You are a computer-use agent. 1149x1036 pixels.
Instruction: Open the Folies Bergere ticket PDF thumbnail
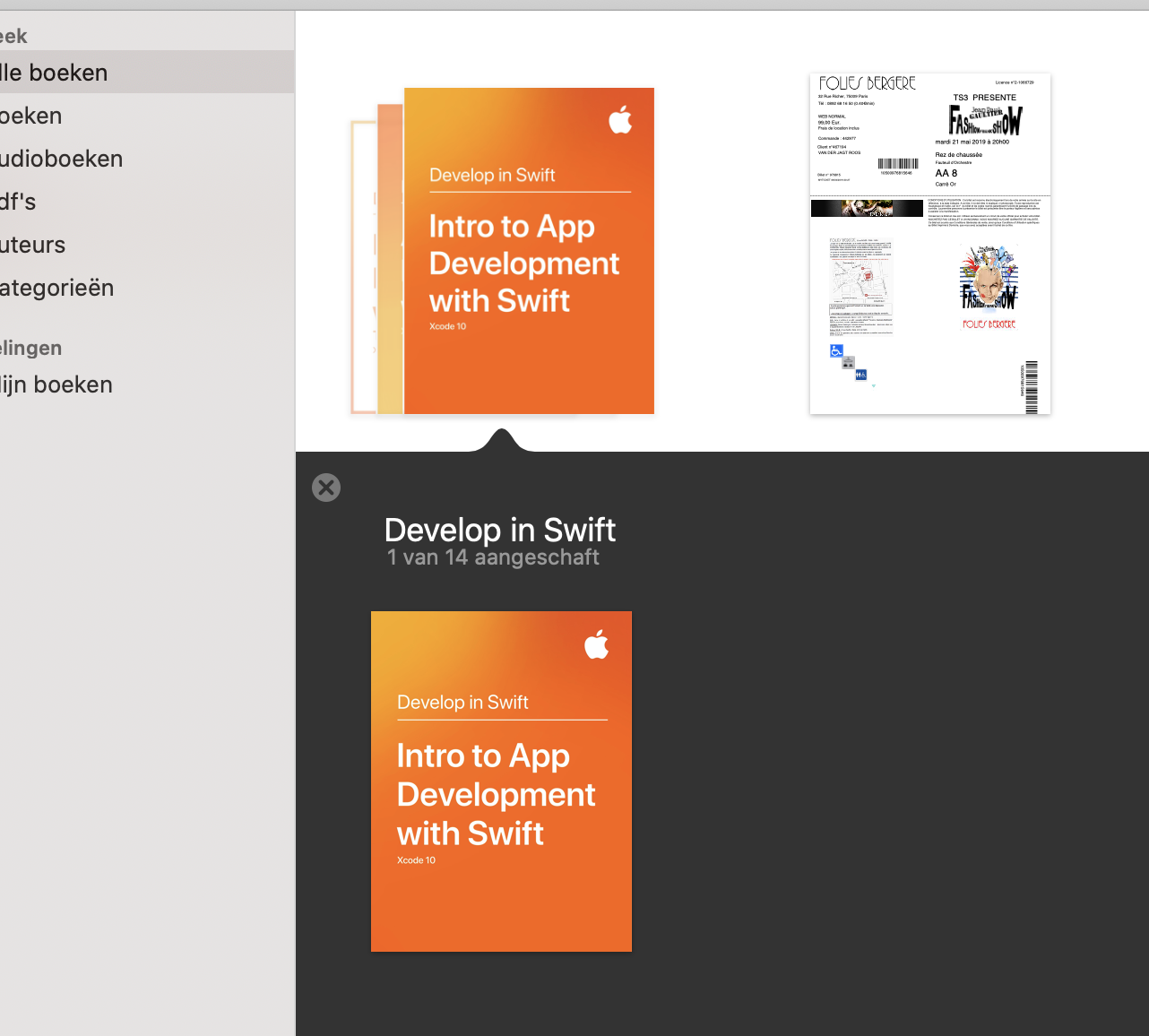pos(930,244)
